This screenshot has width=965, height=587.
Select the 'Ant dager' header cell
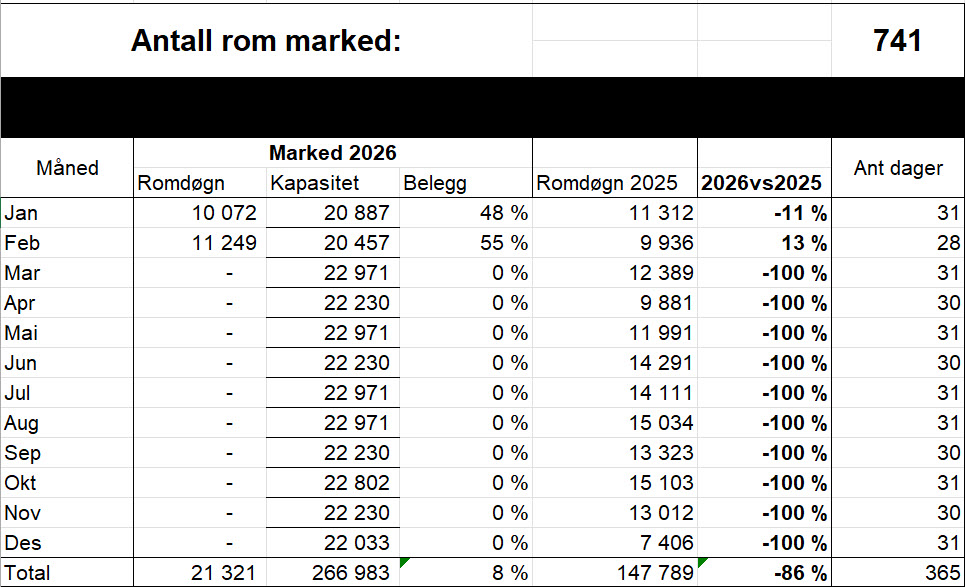click(x=897, y=168)
